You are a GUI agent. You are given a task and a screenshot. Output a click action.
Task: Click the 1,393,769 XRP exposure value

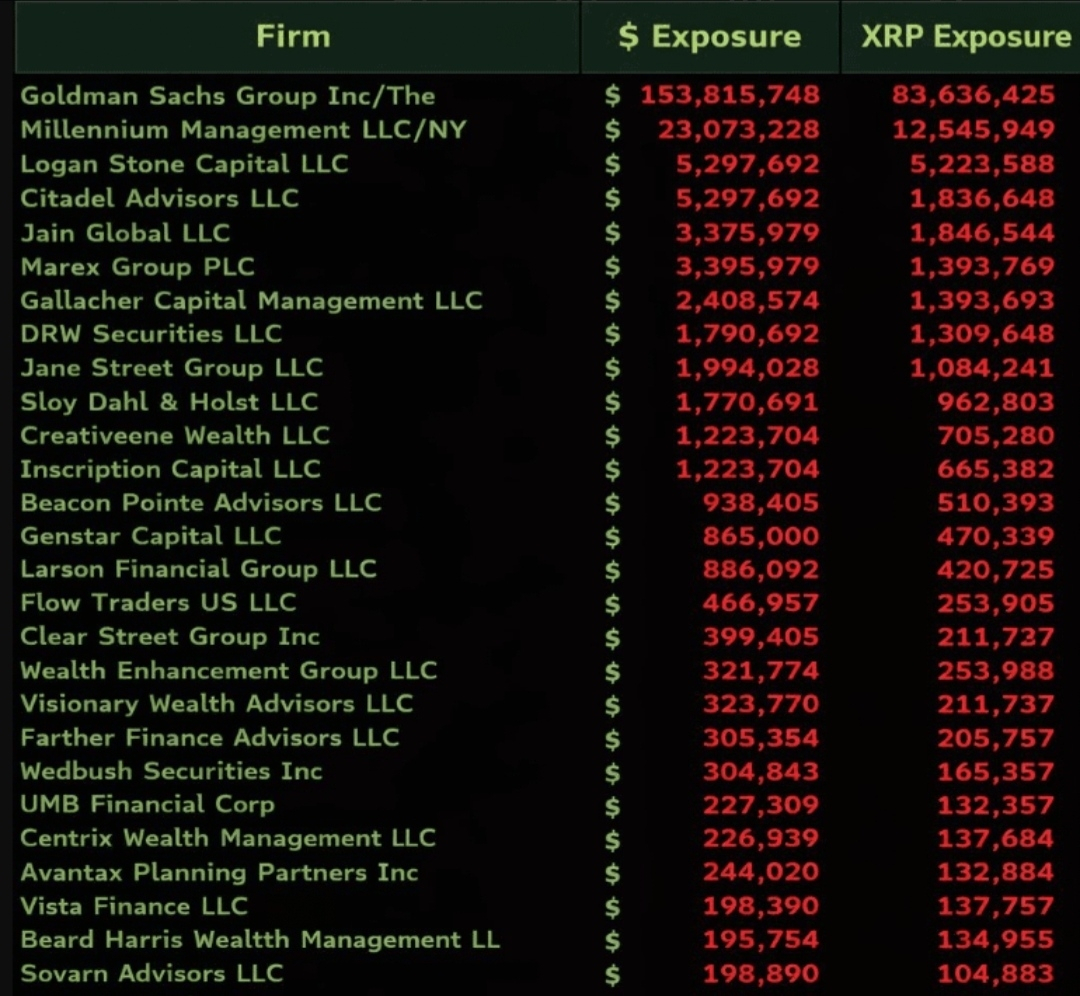[x=982, y=267]
